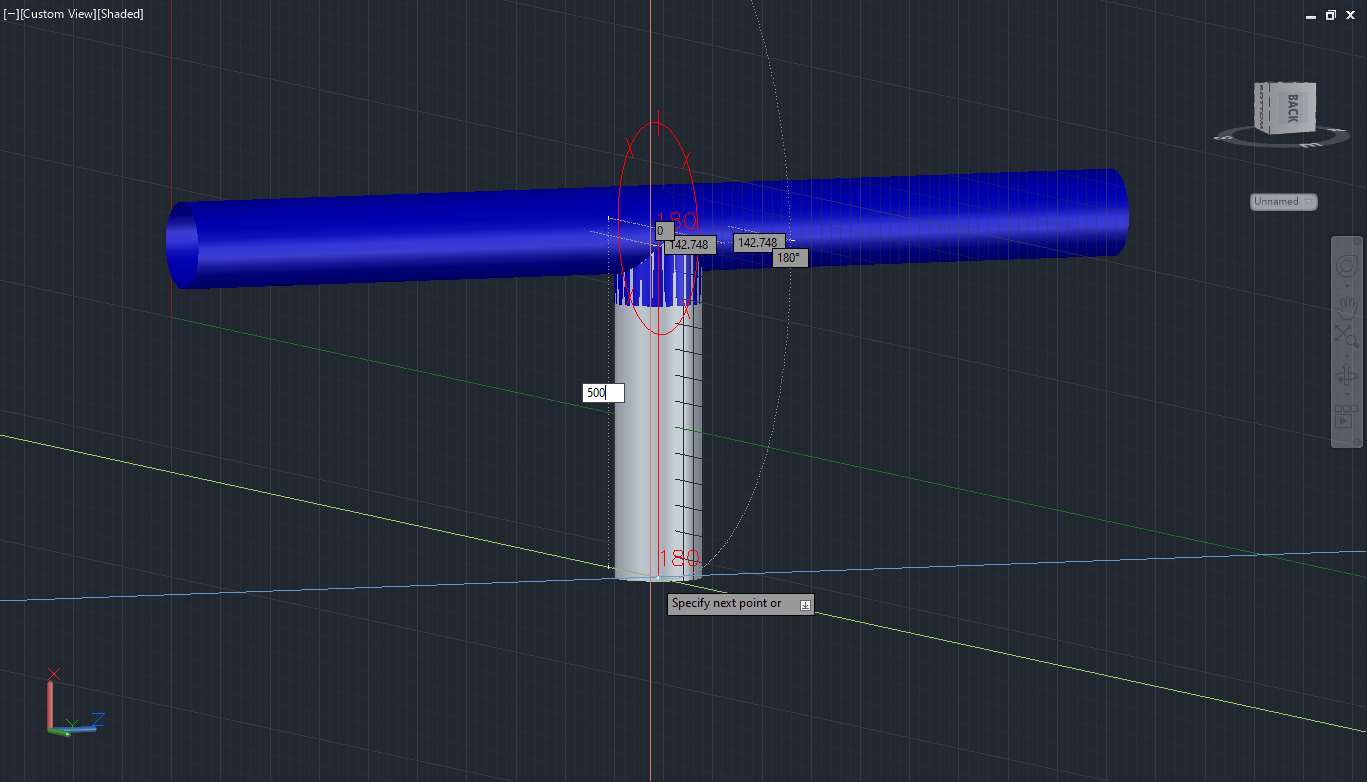1367x782 pixels.
Task: Click the left 142.748 distance field
Action: [x=690, y=245]
